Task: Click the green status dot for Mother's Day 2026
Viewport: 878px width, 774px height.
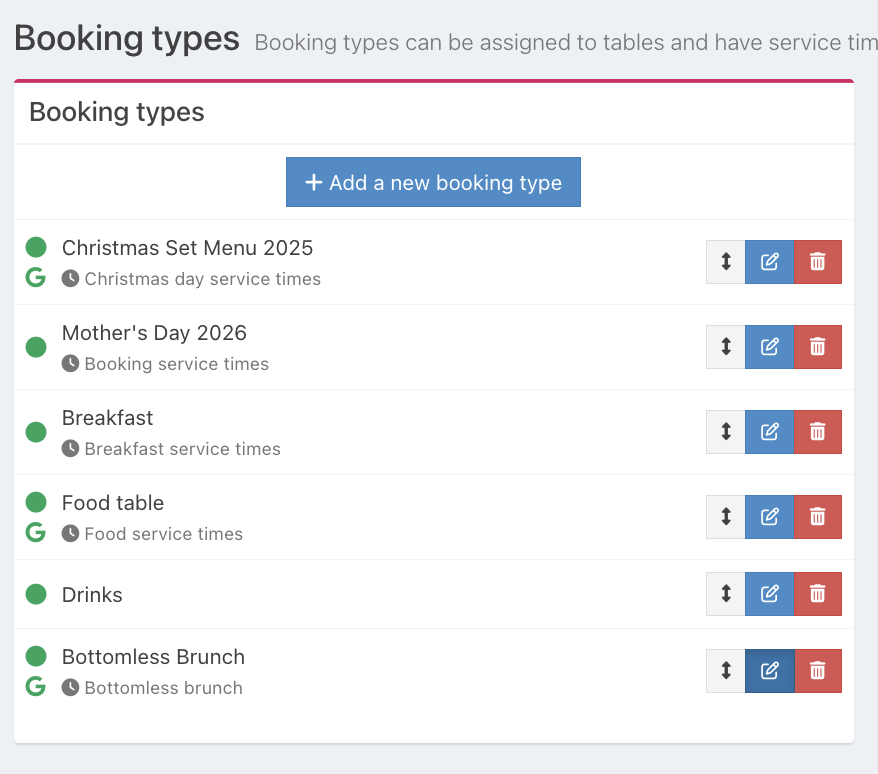Action: (x=36, y=347)
